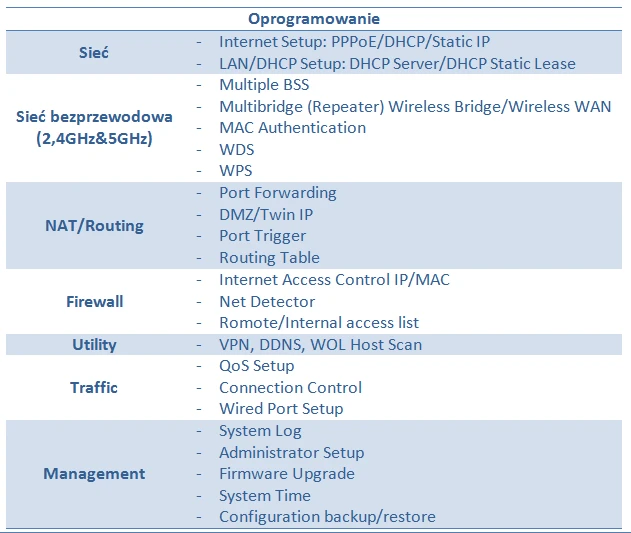Select the MAC Authentication item
This screenshot has width=631, height=533.
pyautogui.click(x=292, y=128)
